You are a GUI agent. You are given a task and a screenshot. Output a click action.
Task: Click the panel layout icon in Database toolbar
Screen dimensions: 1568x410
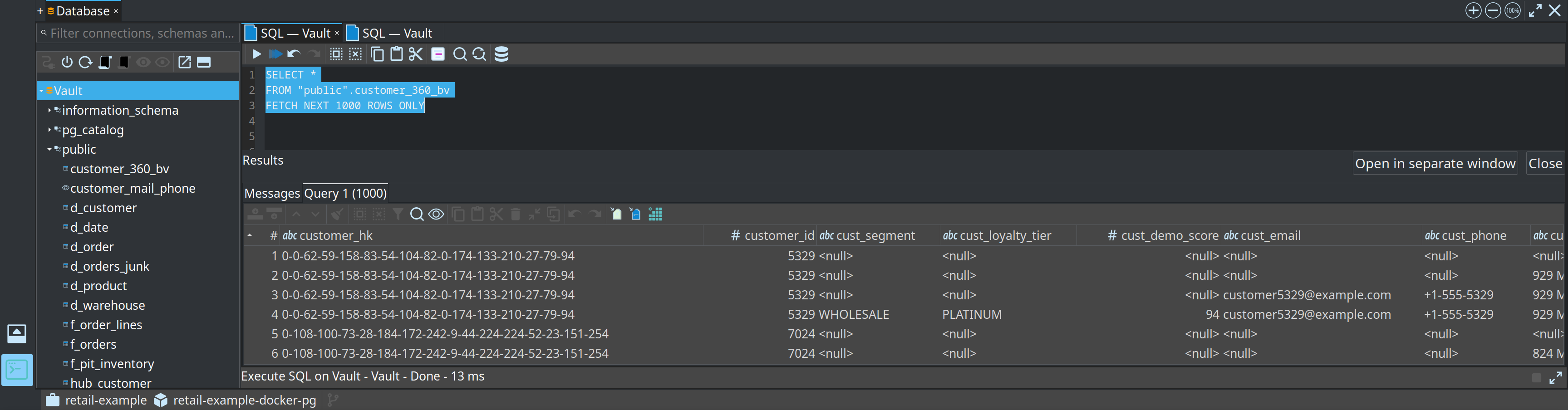pos(204,62)
